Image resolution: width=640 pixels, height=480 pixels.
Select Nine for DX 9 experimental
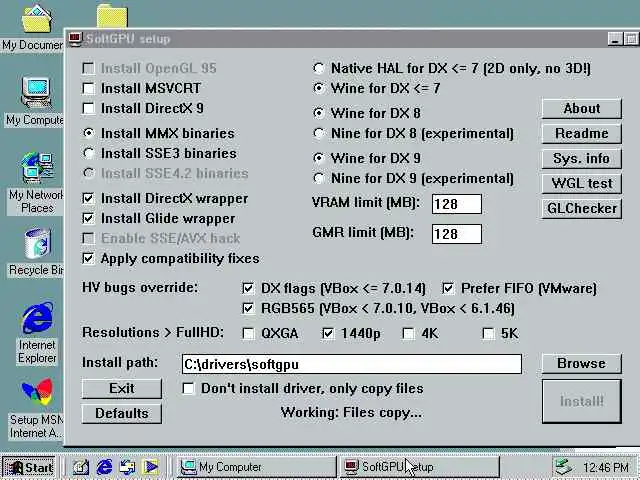coord(319,178)
